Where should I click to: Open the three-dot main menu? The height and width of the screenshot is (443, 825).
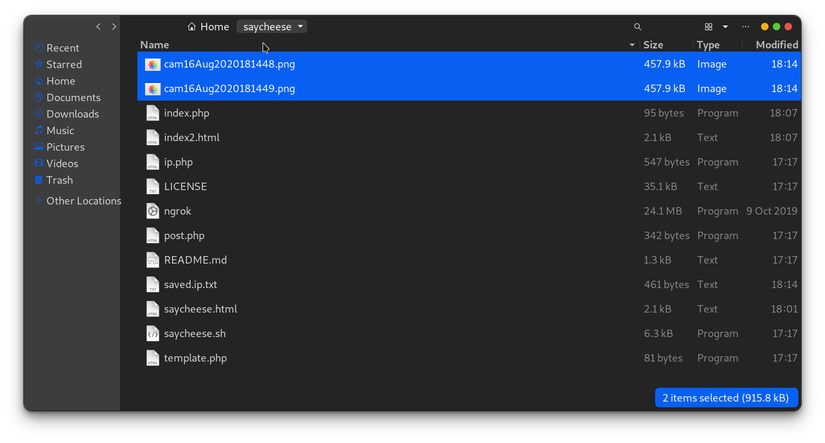(x=745, y=27)
